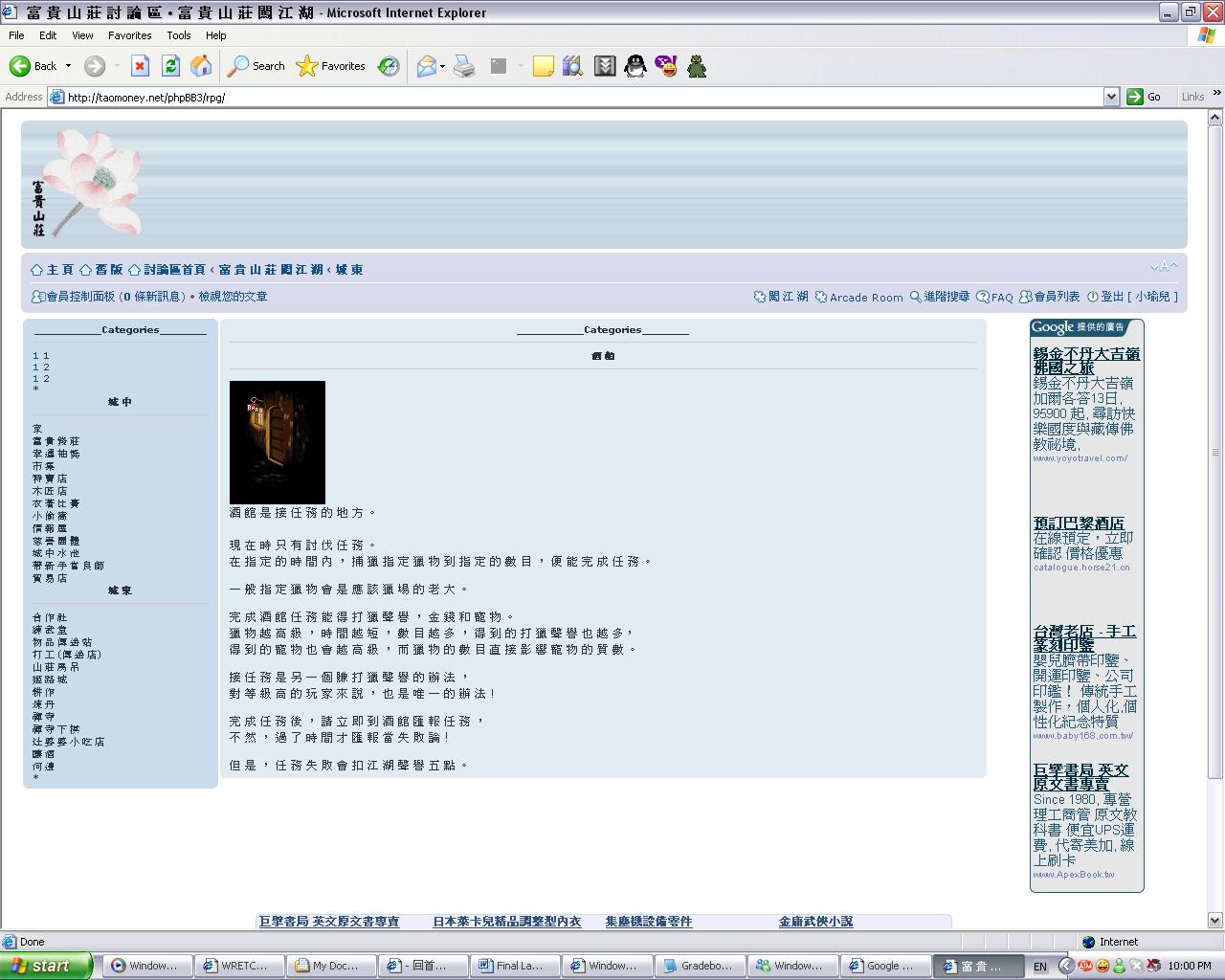The image size is (1225, 980).
Task: Click the 主頁 home link
Action: tap(59, 270)
